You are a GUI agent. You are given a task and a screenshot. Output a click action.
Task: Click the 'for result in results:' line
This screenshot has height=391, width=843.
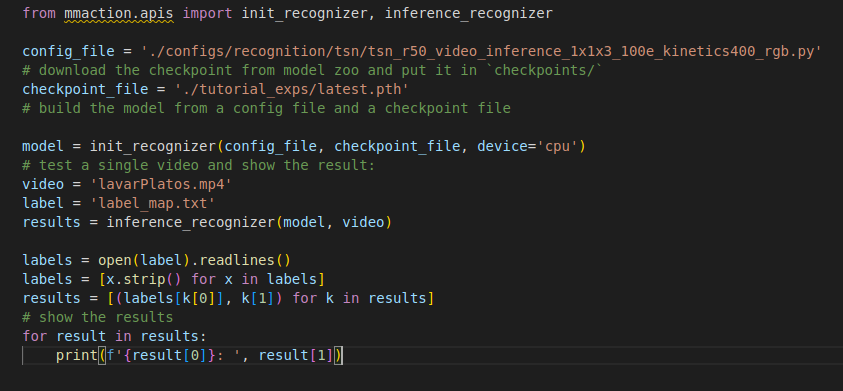[x=115, y=336]
